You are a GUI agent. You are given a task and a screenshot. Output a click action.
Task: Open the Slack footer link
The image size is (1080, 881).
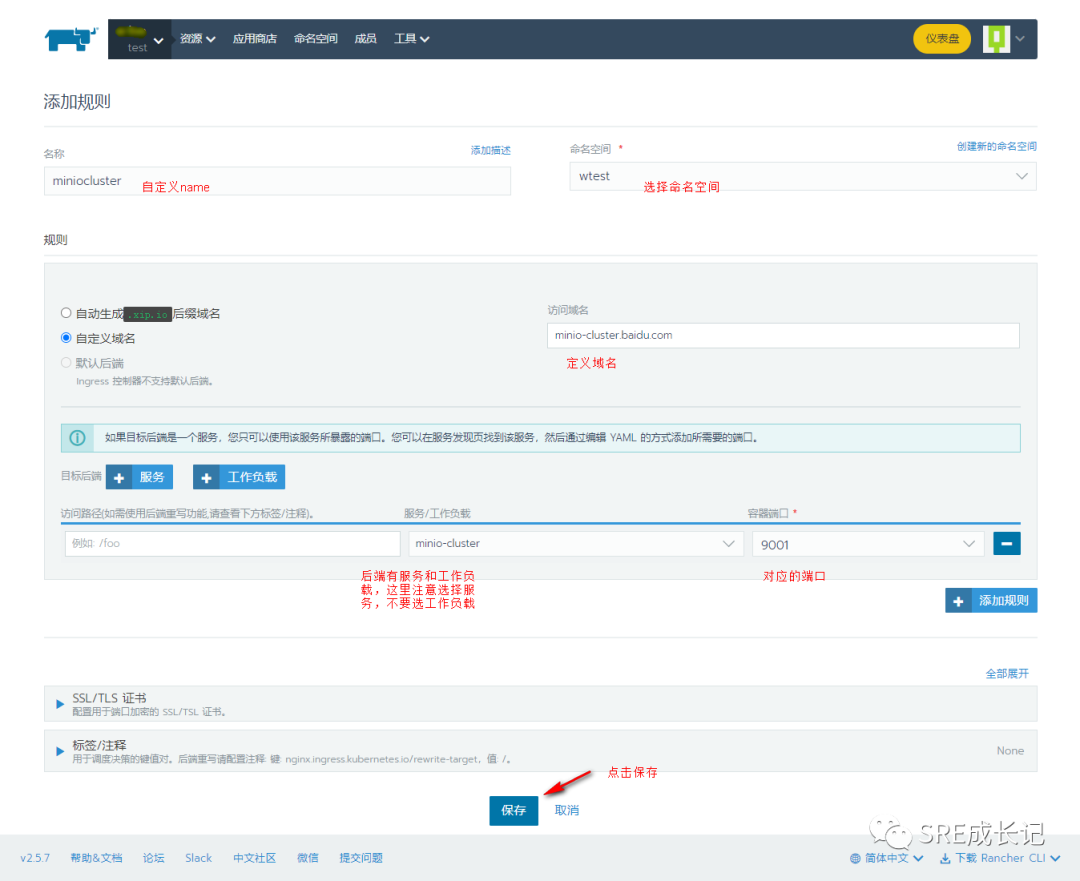point(198,858)
